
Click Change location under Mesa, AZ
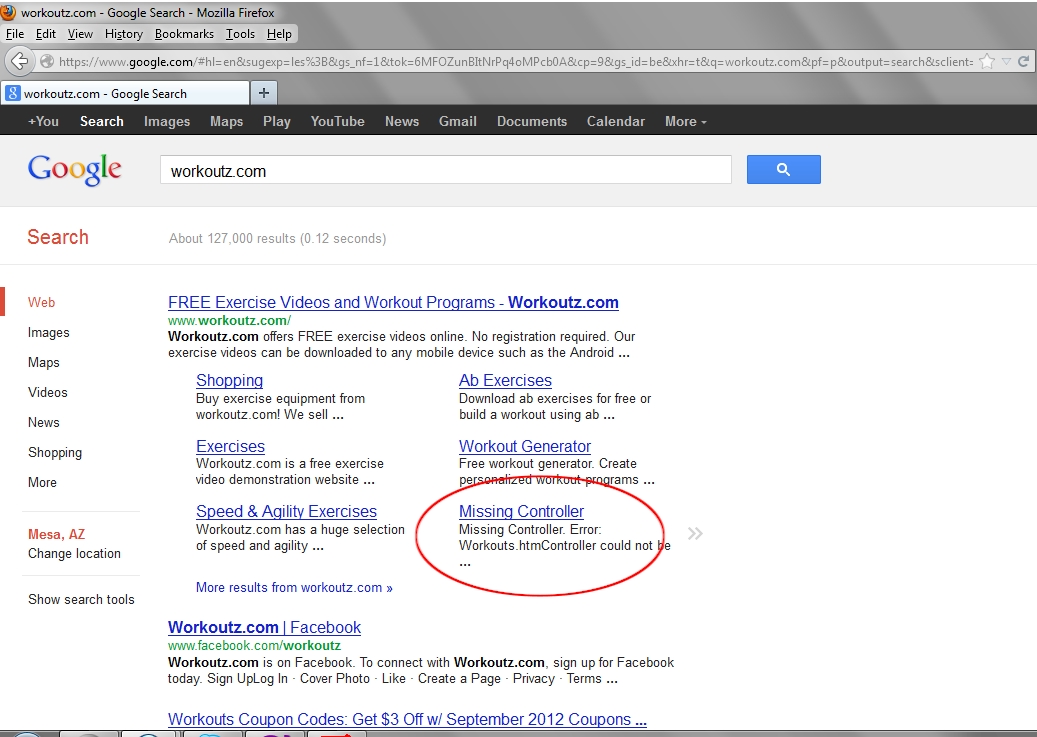click(x=74, y=553)
